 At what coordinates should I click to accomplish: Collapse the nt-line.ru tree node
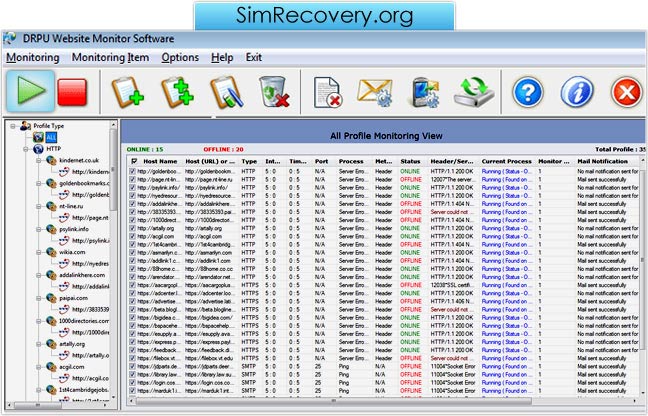click(39, 207)
